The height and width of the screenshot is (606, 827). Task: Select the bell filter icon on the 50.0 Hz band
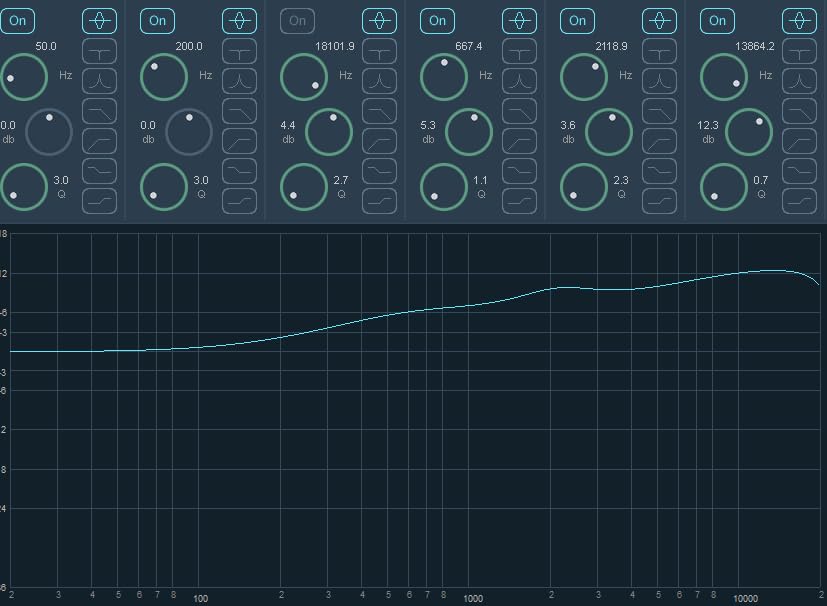click(x=100, y=21)
